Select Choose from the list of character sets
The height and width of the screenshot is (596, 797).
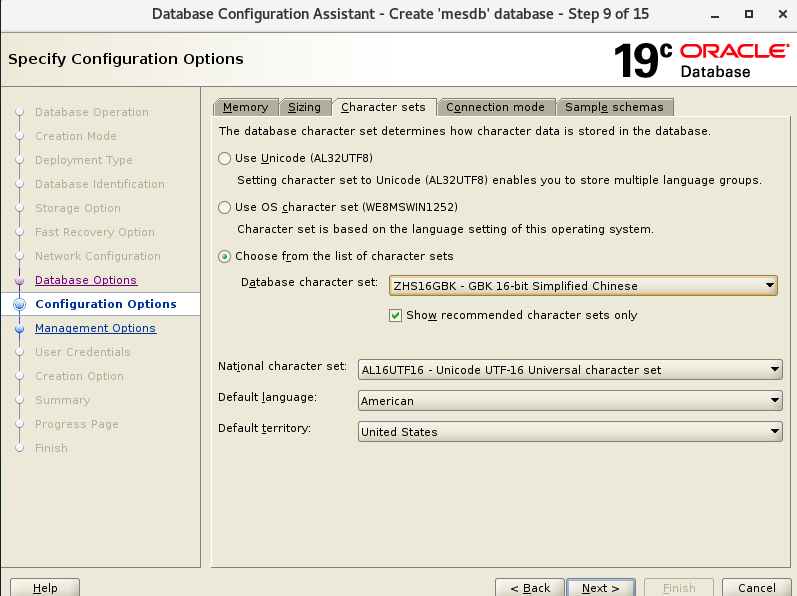225,256
